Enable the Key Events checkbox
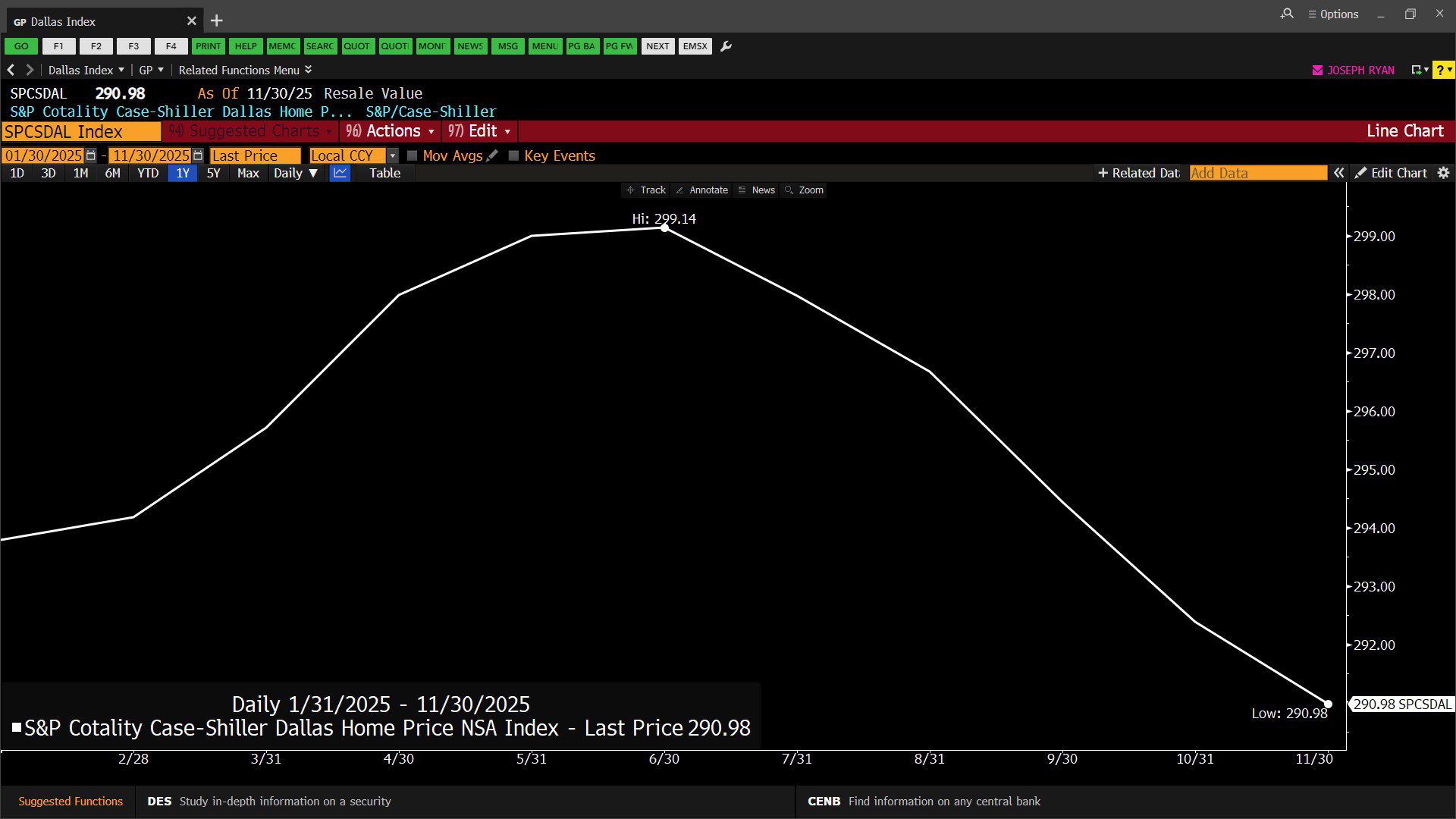The image size is (1456, 819). pos(513,155)
